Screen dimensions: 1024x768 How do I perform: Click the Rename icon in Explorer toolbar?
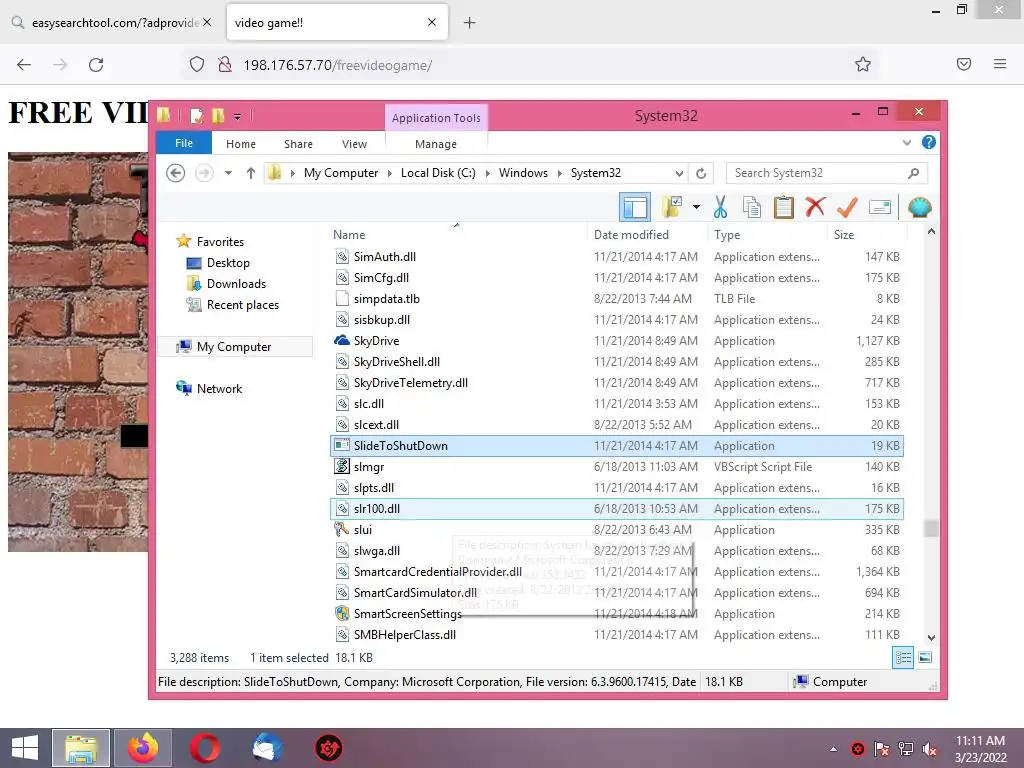click(880, 208)
